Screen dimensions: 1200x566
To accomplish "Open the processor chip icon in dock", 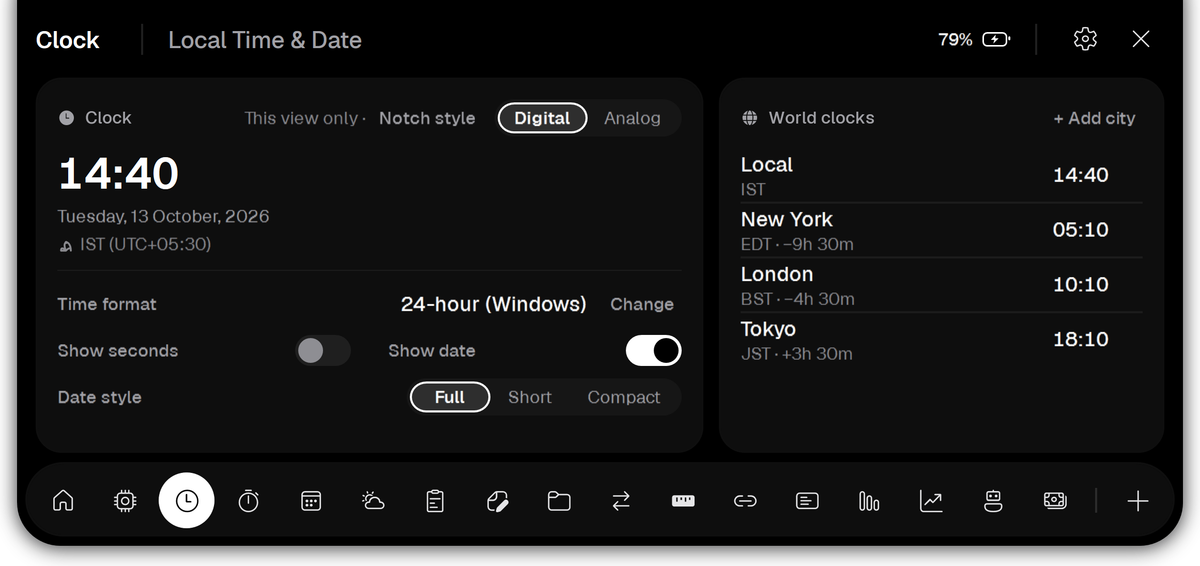I will pos(125,501).
